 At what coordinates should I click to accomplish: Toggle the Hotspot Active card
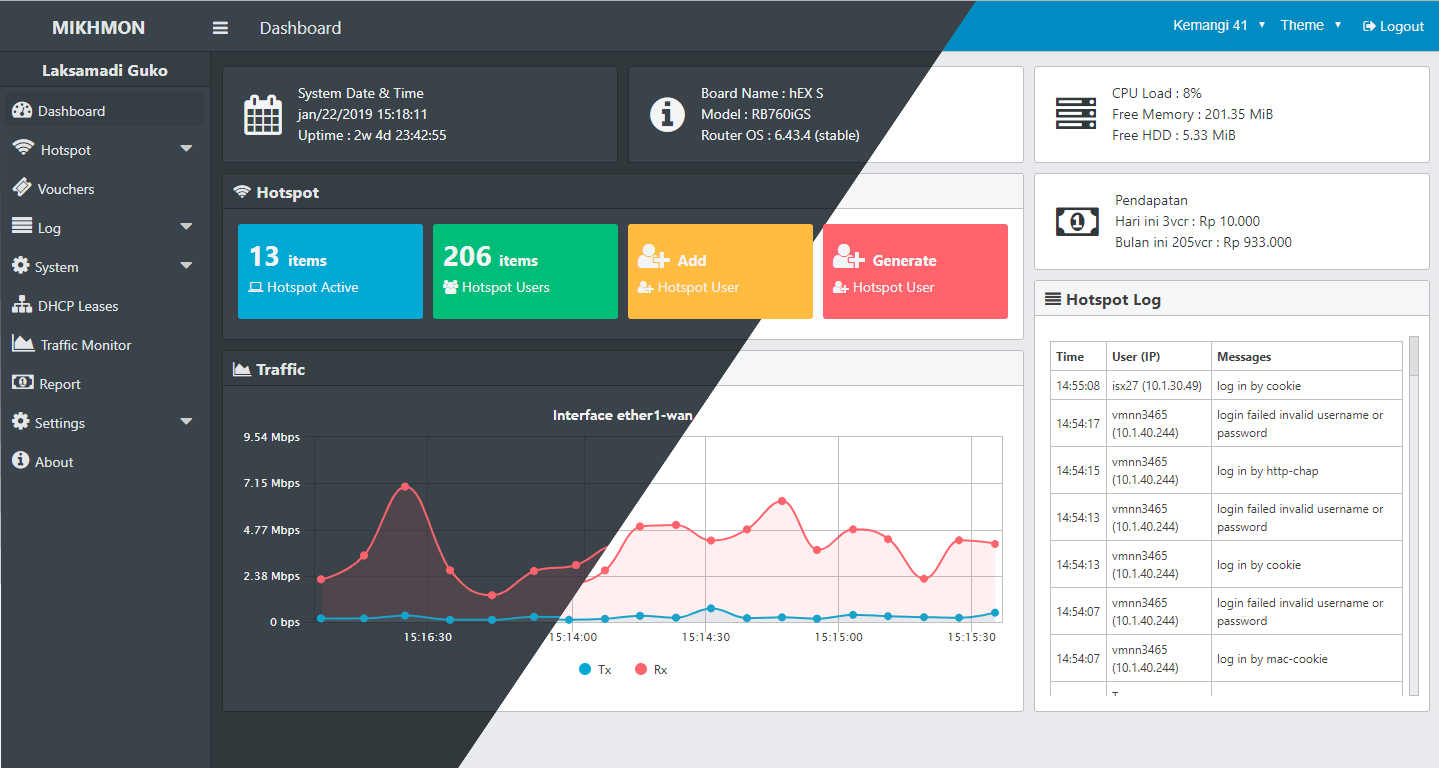(330, 271)
